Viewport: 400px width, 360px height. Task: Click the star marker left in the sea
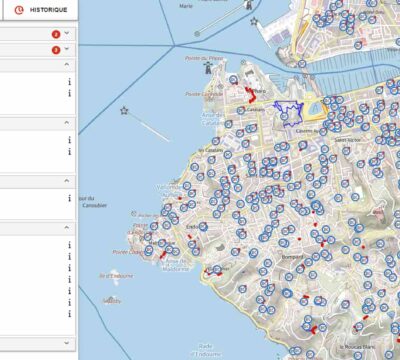(124, 110)
